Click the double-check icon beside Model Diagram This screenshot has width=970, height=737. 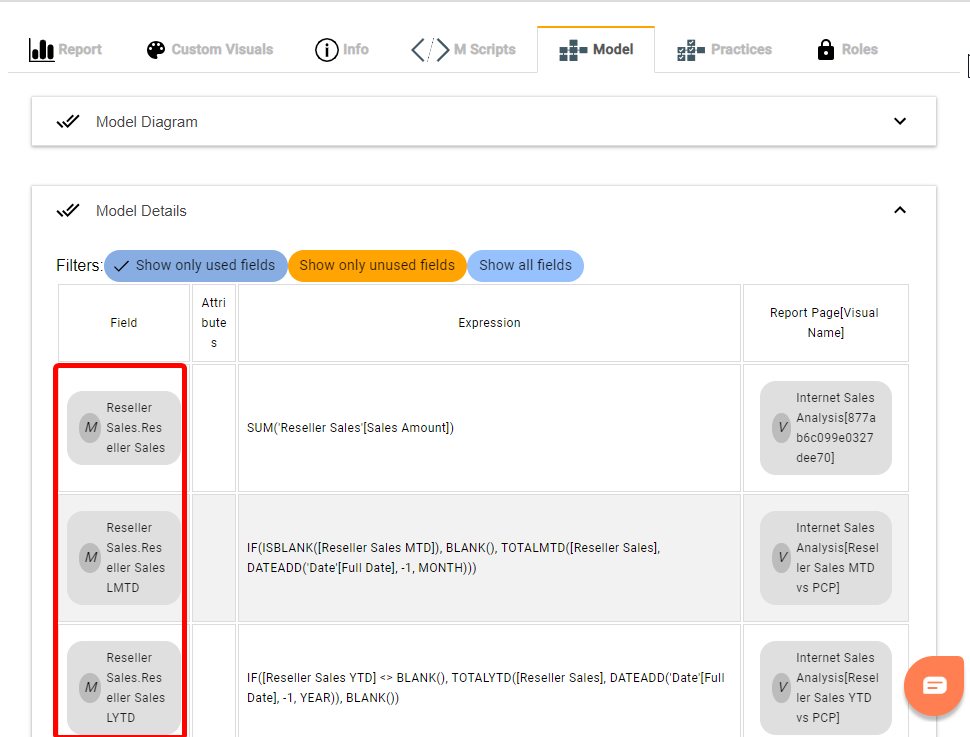coord(68,121)
